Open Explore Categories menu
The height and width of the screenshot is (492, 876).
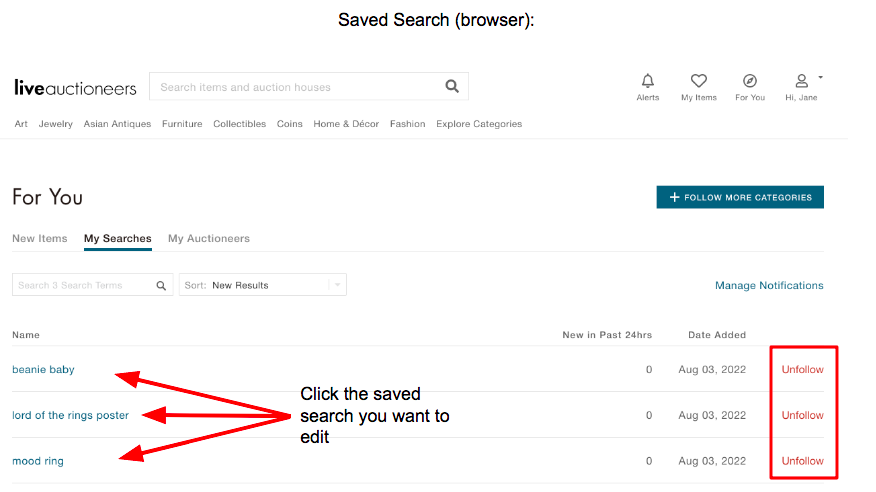coord(479,124)
